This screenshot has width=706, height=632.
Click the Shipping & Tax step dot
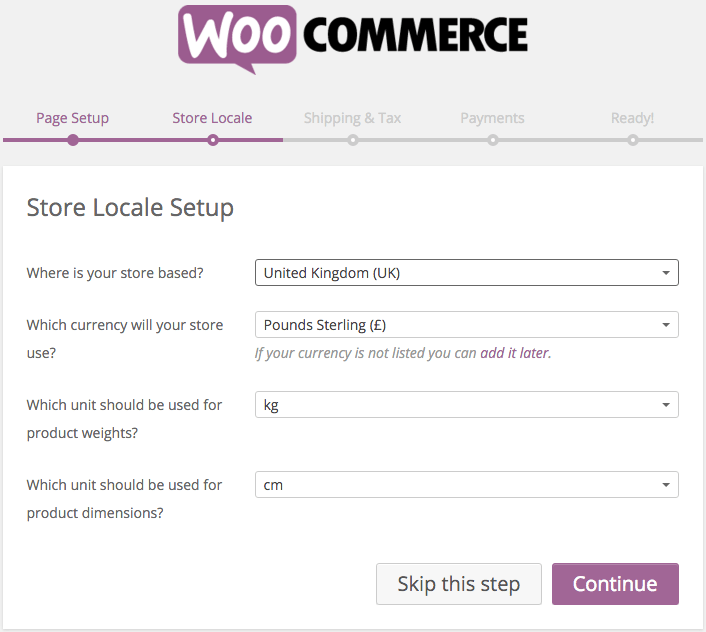pos(353,140)
